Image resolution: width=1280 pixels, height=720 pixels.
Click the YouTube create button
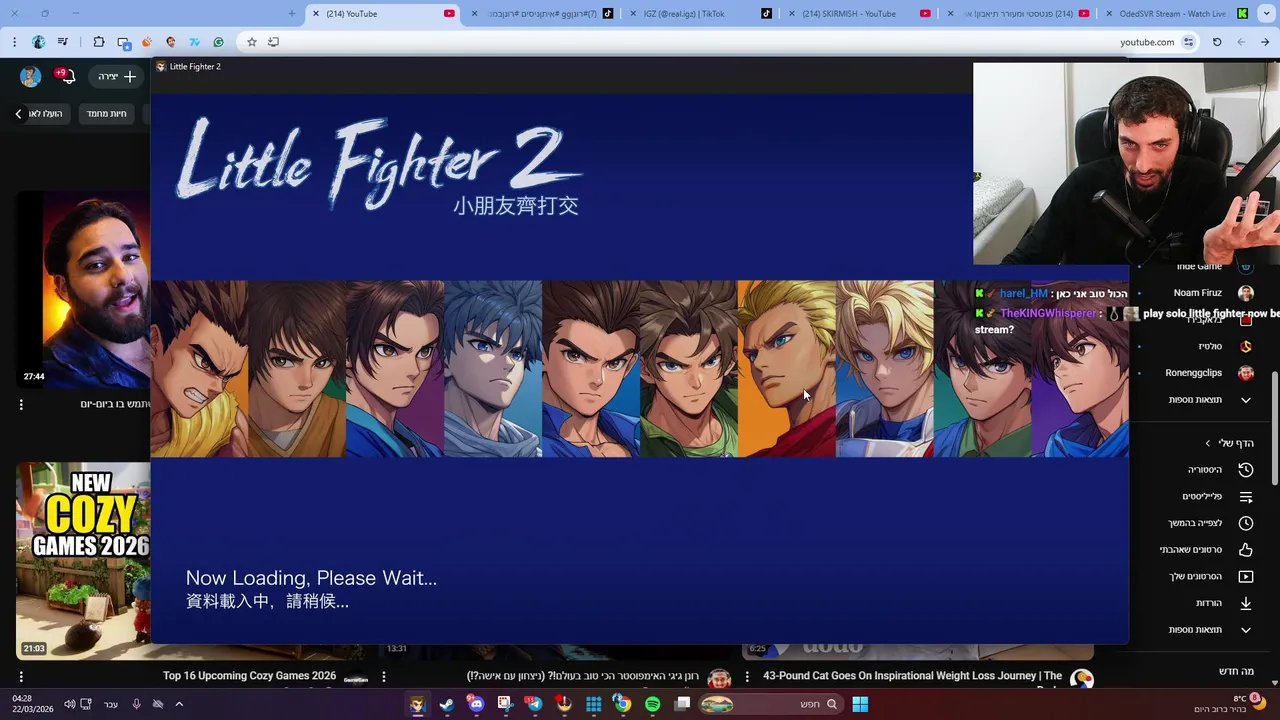(116, 76)
